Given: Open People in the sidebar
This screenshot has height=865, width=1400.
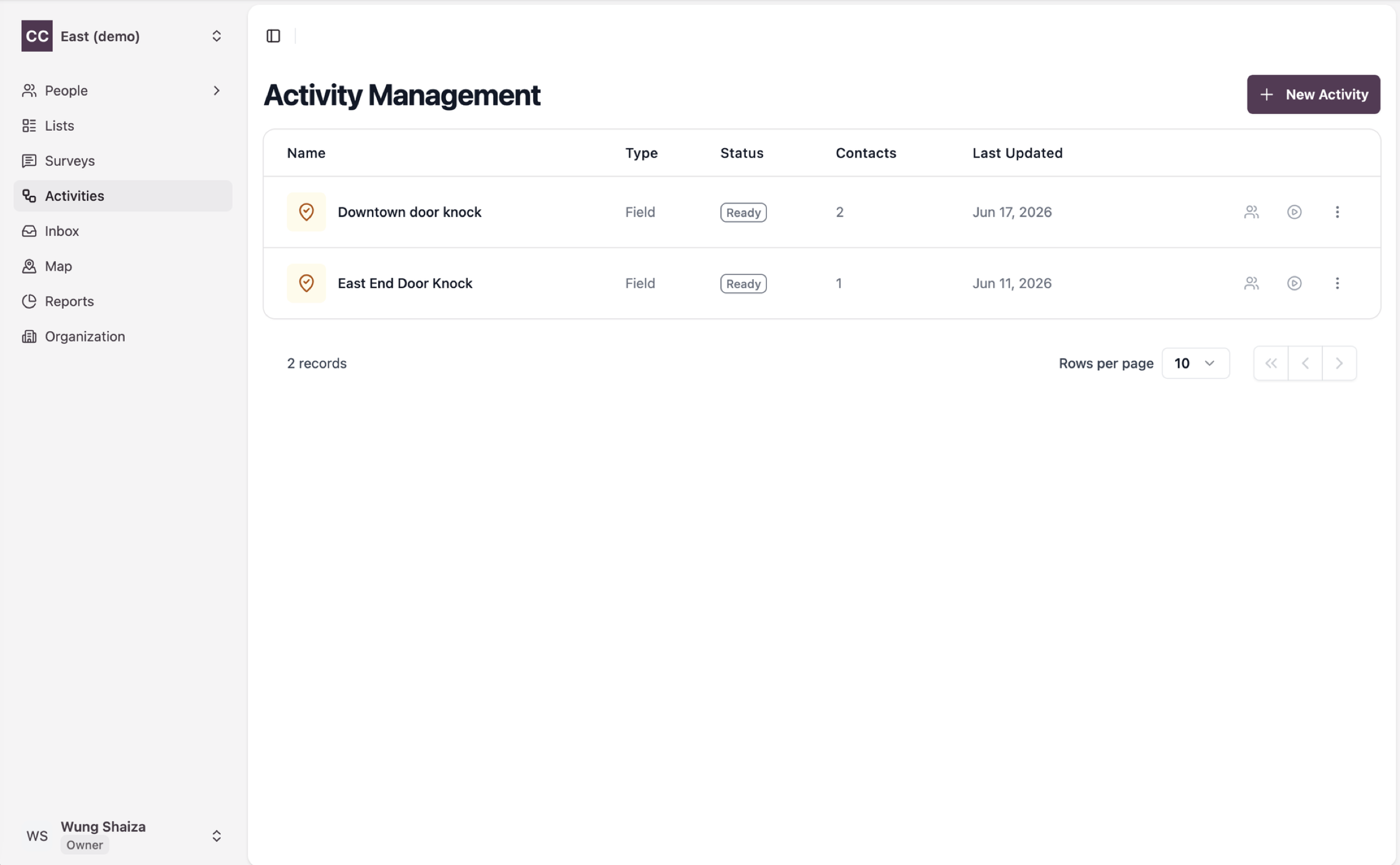Looking at the screenshot, I should pos(123,90).
